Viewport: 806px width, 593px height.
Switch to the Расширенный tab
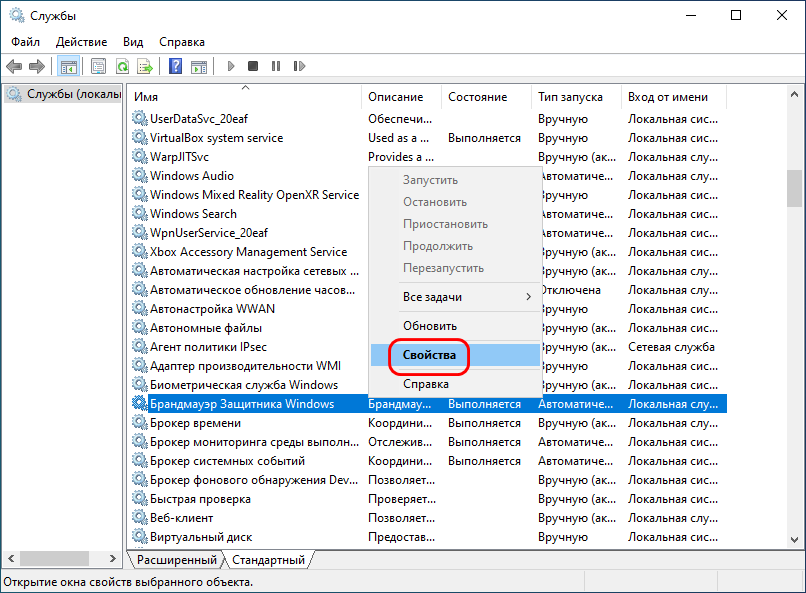[x=177, y=560]
